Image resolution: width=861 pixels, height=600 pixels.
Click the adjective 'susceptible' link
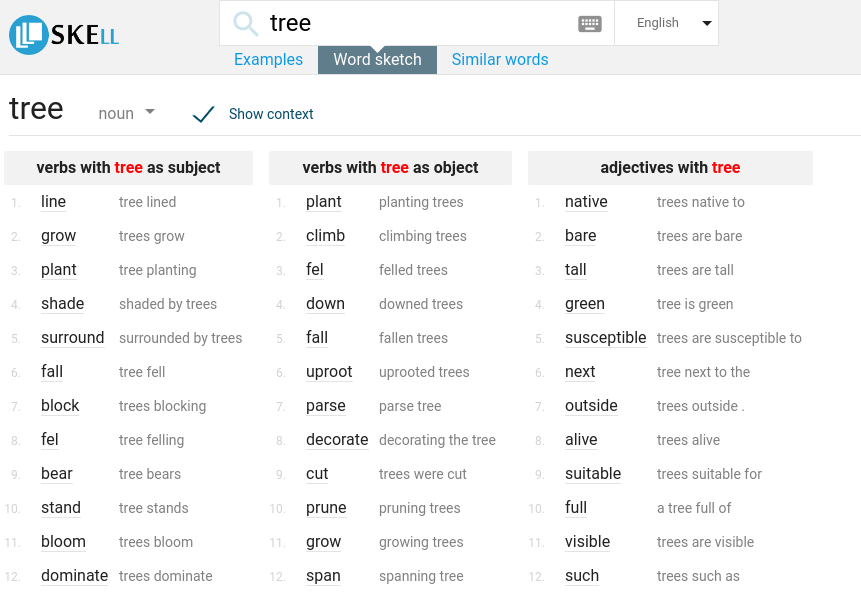[x=606, y=337]
